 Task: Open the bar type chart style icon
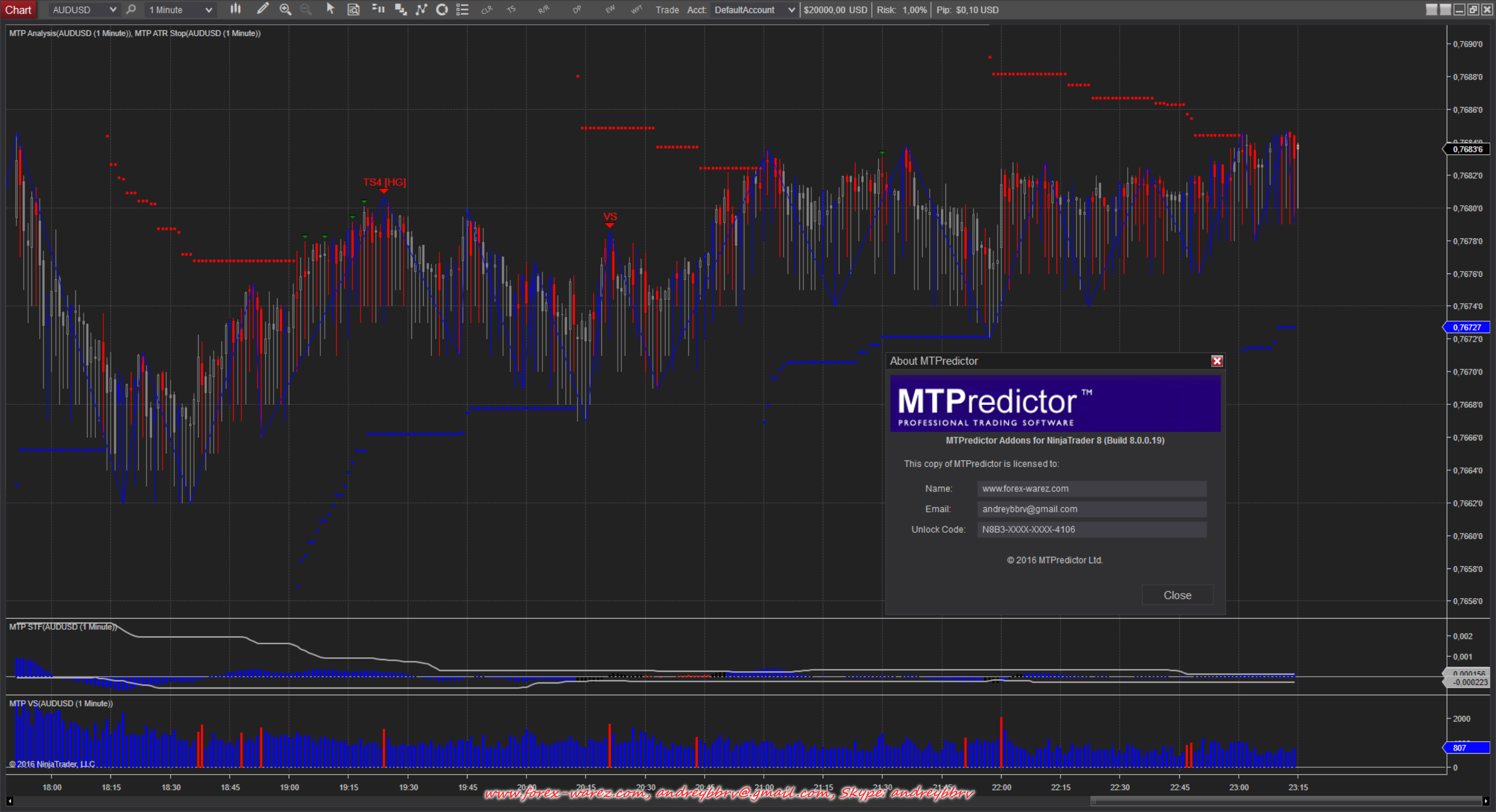click(x=236, y=9)
